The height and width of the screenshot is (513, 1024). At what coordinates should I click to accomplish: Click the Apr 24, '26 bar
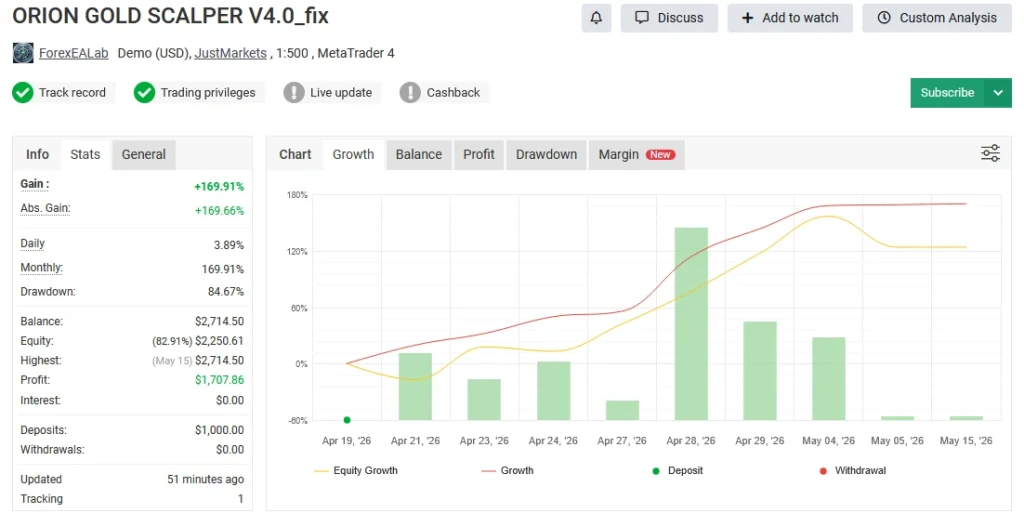pos(554,390)
